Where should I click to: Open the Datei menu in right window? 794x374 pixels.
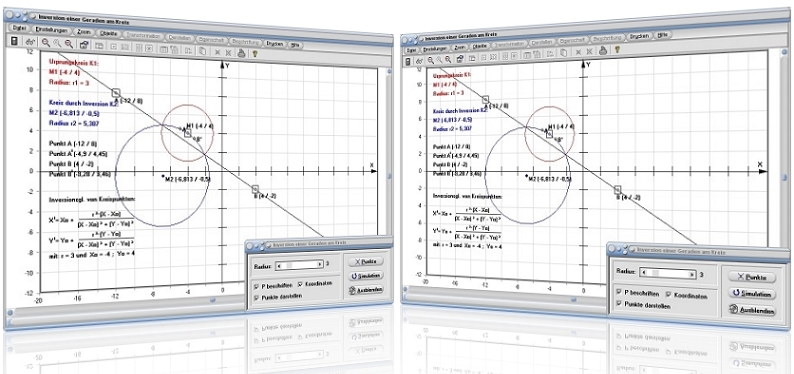[411, 50]
